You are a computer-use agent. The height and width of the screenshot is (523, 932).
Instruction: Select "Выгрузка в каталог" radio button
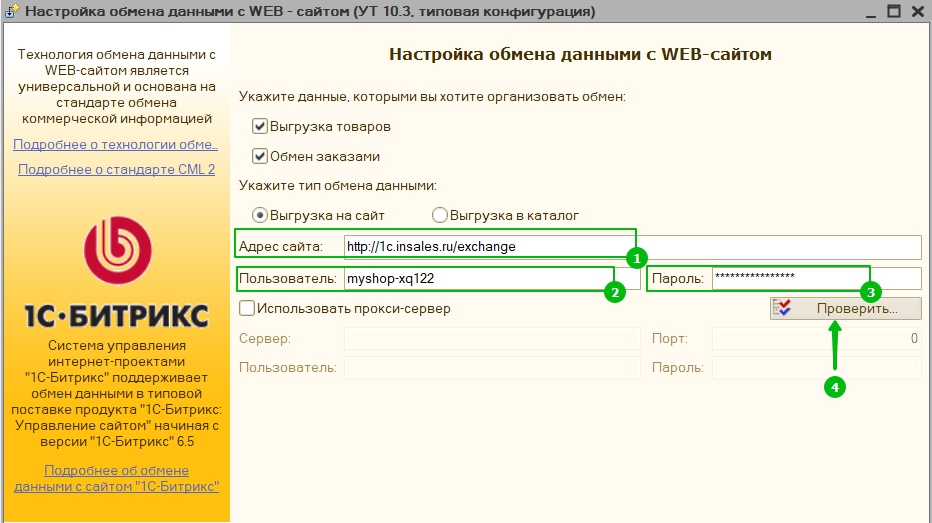[x=439, y=215]
